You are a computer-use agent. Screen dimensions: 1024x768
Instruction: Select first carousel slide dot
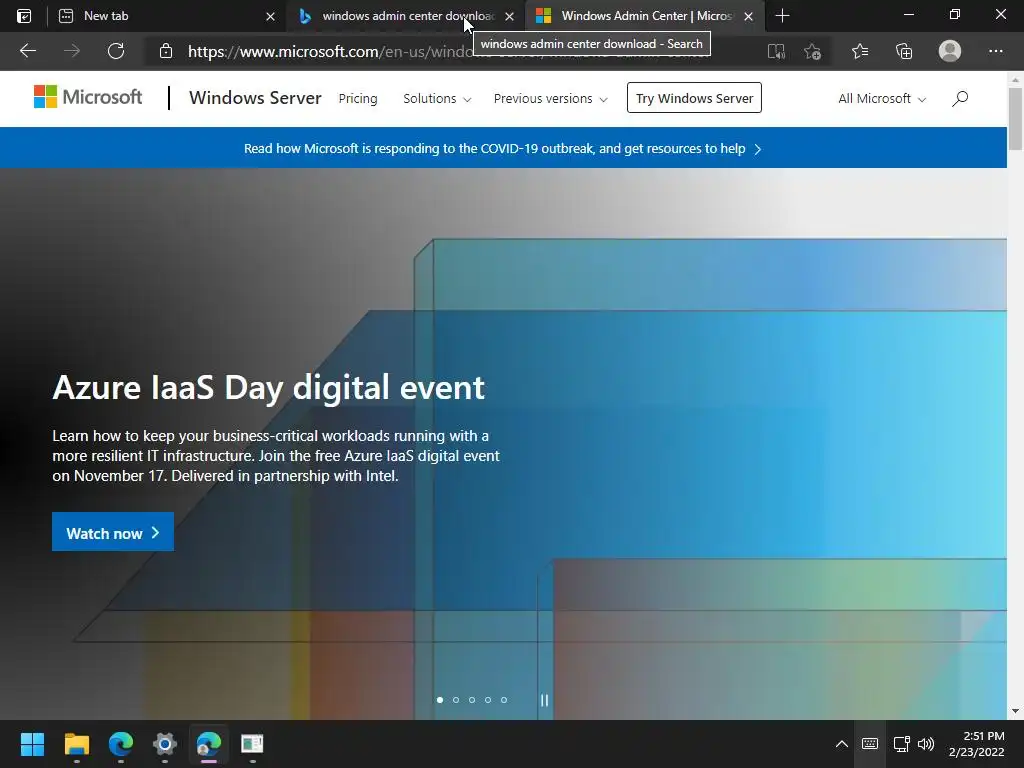pyautogui.click(x=440, y=700)
